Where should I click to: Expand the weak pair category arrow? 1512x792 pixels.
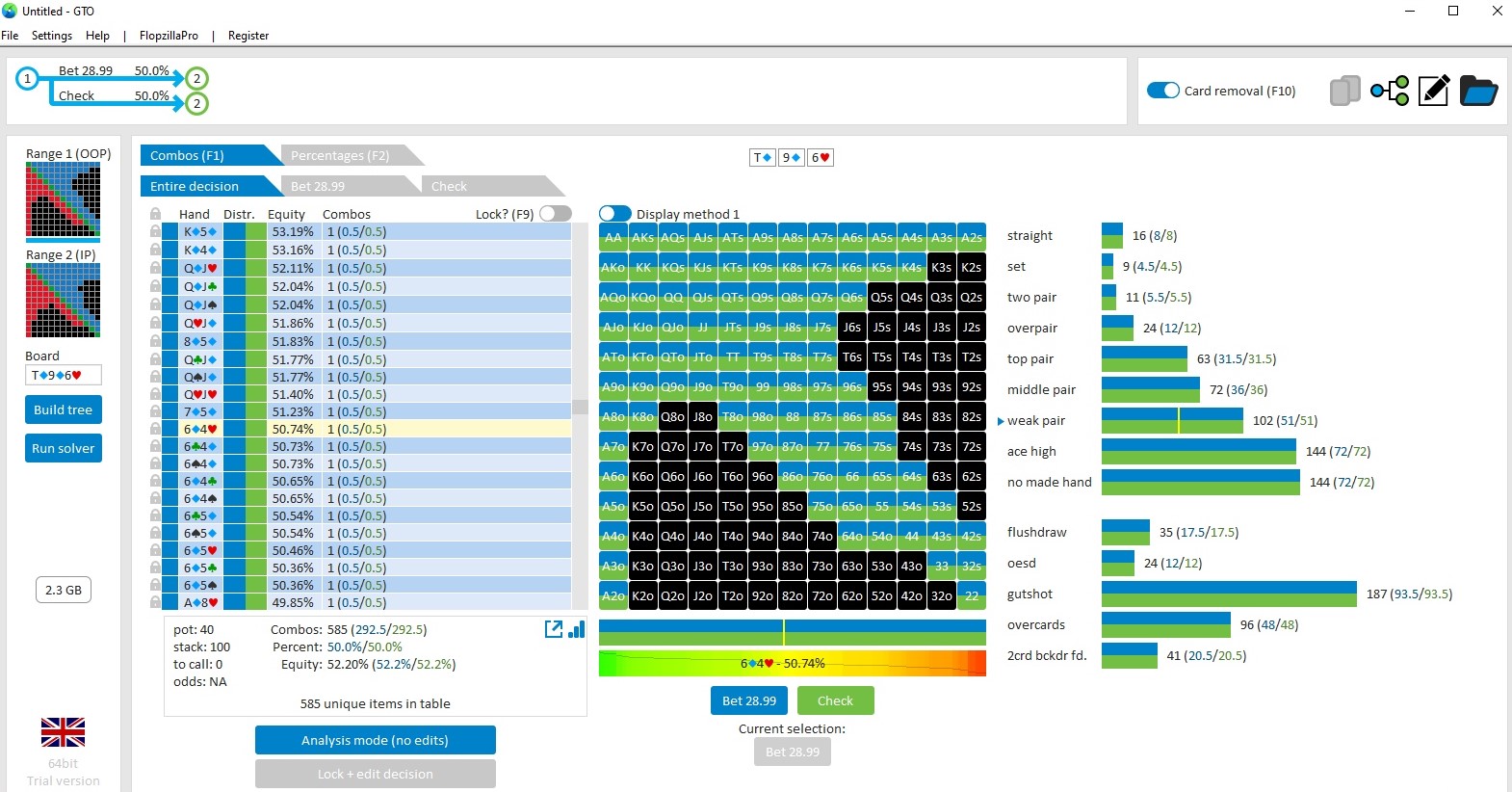pyautogui.click(x=1001, y=421)
